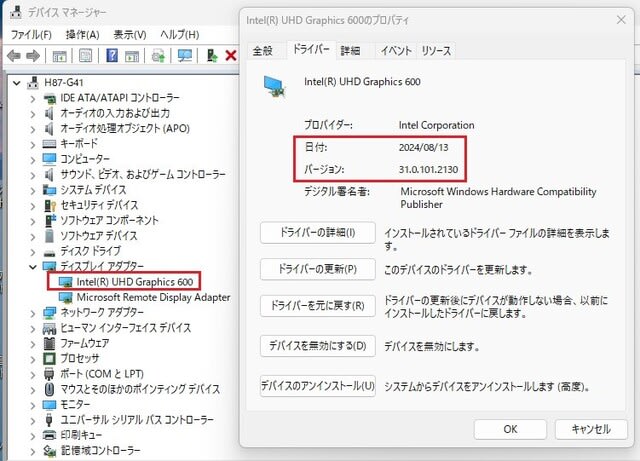Click デバイスのアンインストール(U) button

click(x=318, y=386)
